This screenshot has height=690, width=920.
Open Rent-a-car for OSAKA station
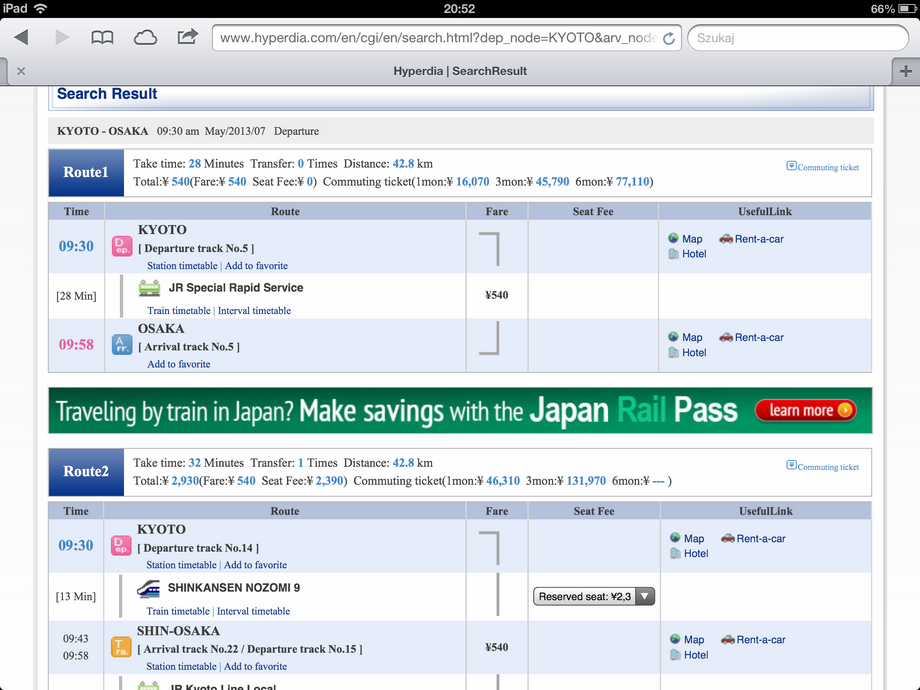click(752, 337)
